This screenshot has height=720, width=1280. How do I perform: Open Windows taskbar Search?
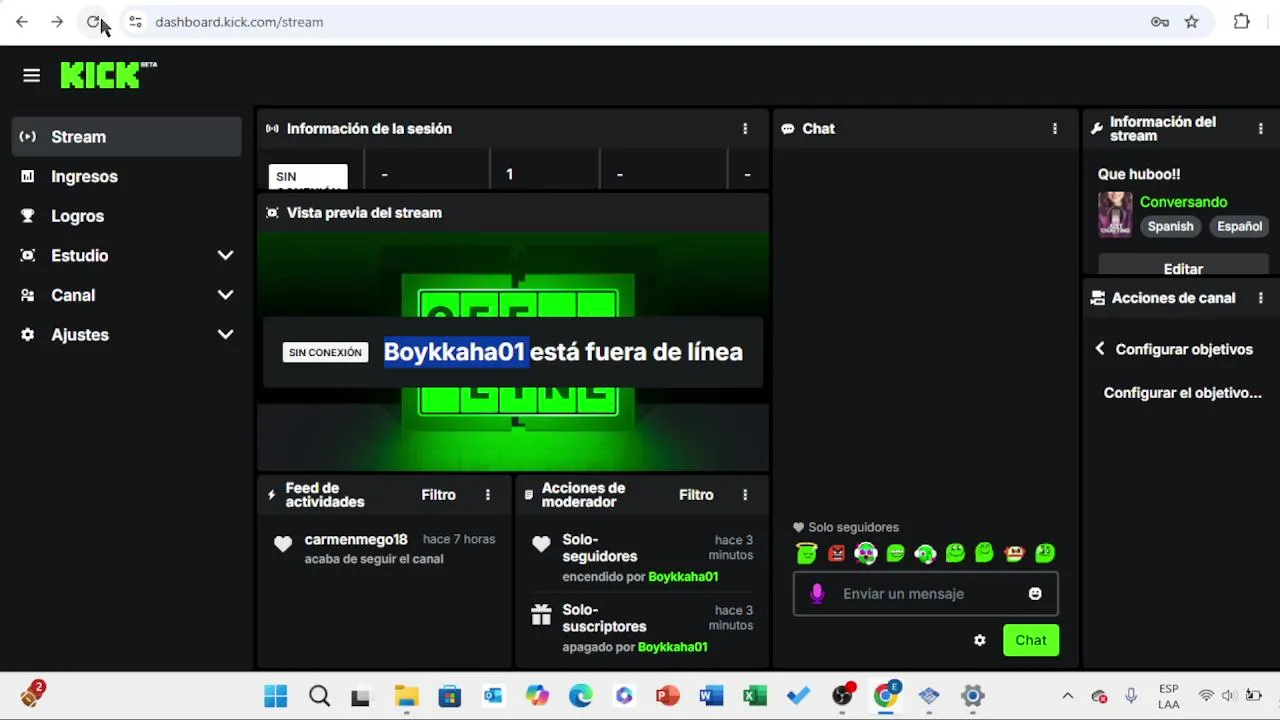point(319,696)
